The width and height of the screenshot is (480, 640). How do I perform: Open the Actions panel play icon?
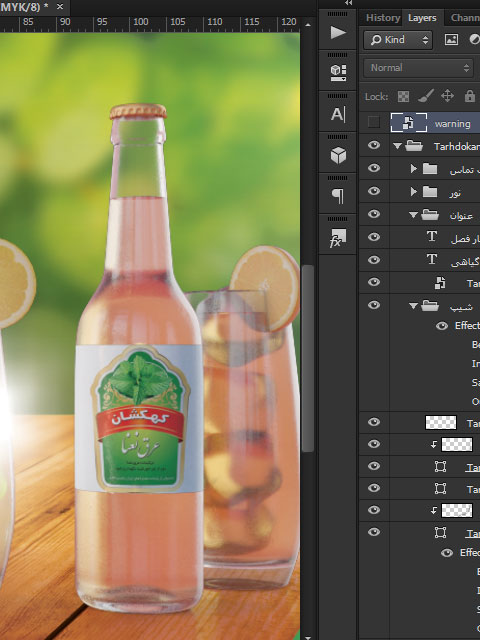tap(338, 32)
